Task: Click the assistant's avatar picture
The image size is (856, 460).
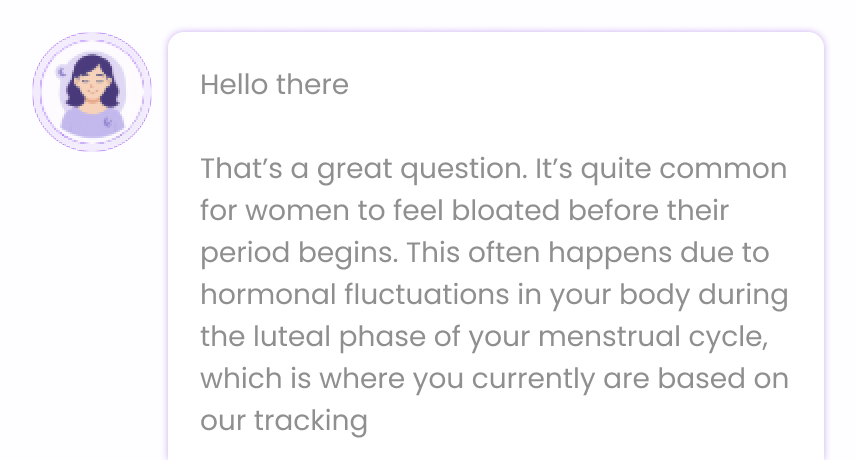Action: click(x=91, y=92)
